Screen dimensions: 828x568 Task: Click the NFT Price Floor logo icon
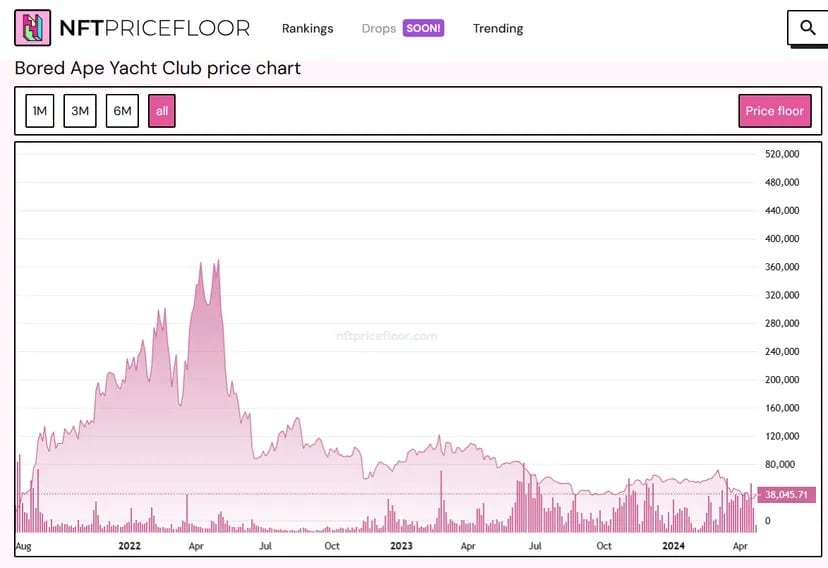coord(33,28)
